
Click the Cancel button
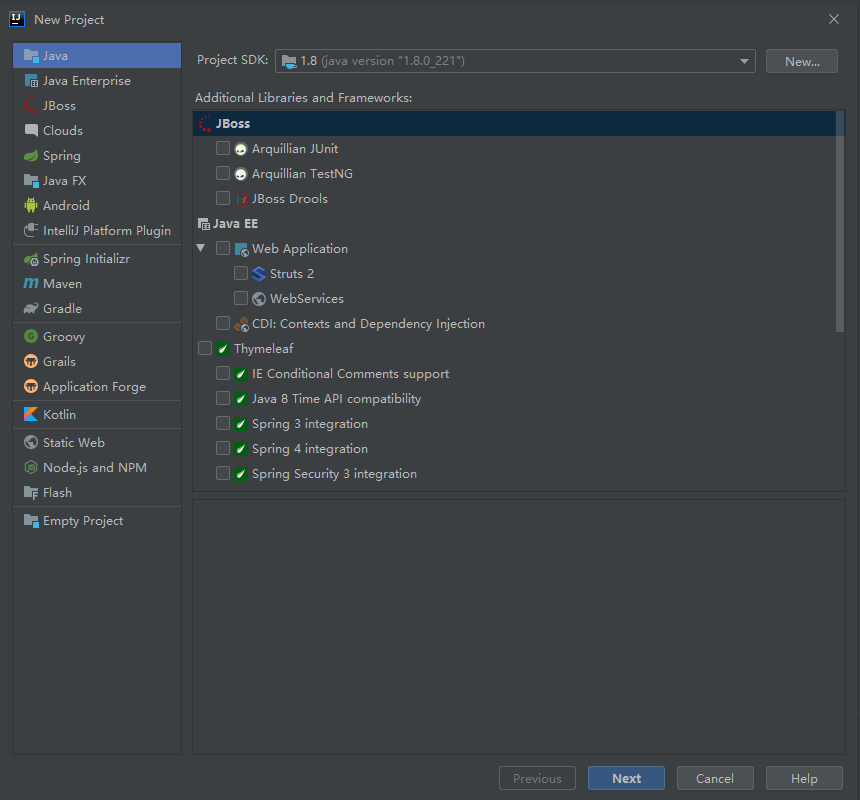pyautogui.click(x=715, y=778)
